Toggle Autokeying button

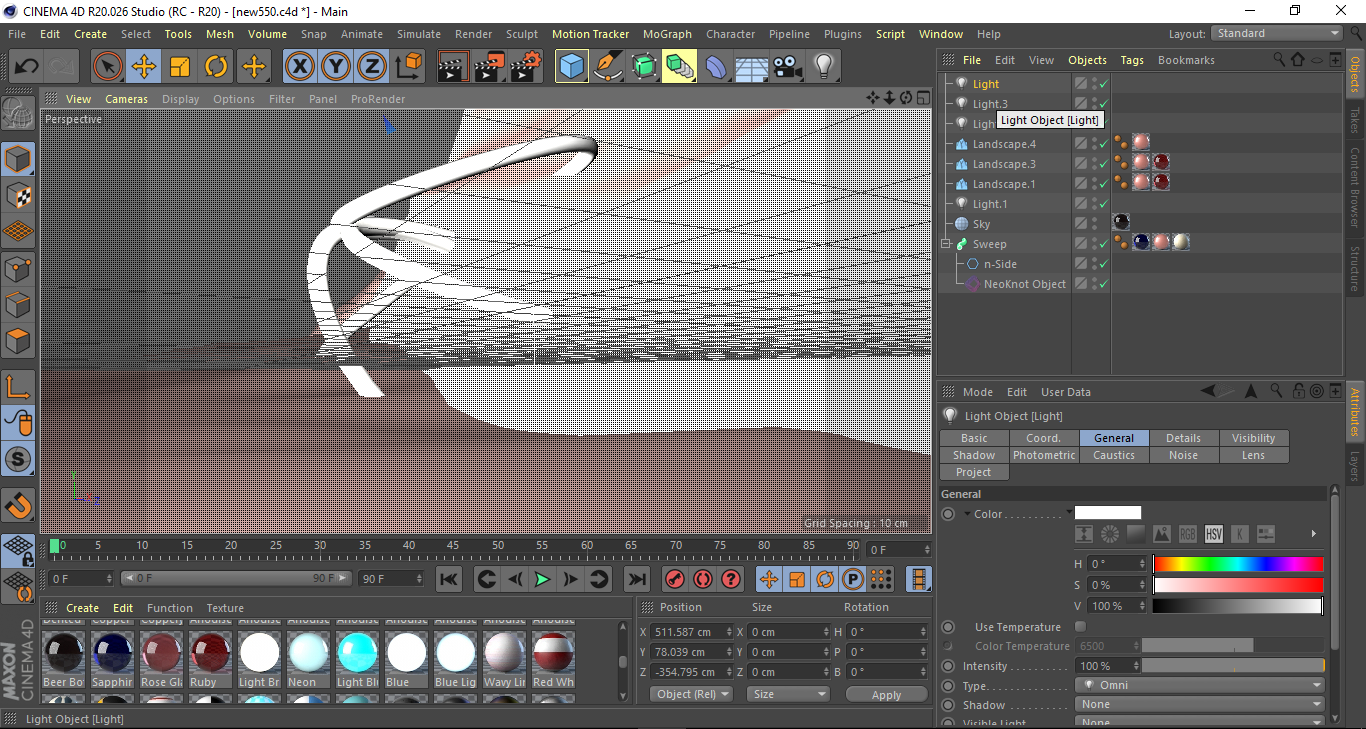coord(703,579)
